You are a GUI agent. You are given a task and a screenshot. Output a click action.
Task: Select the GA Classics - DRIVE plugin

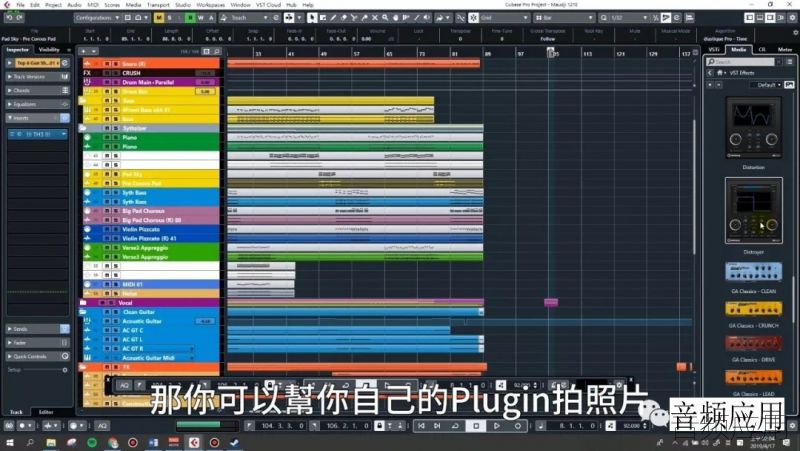point(754,343)
